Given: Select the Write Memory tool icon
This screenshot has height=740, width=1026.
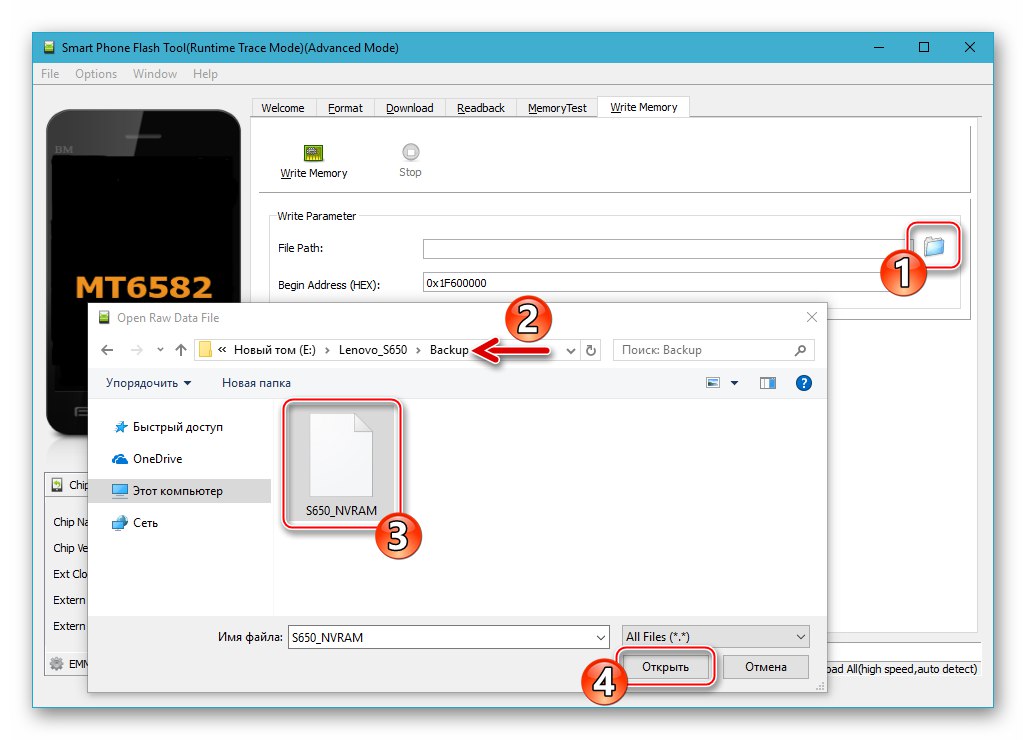Looking at the screenshot, I should tap(312, 155).
